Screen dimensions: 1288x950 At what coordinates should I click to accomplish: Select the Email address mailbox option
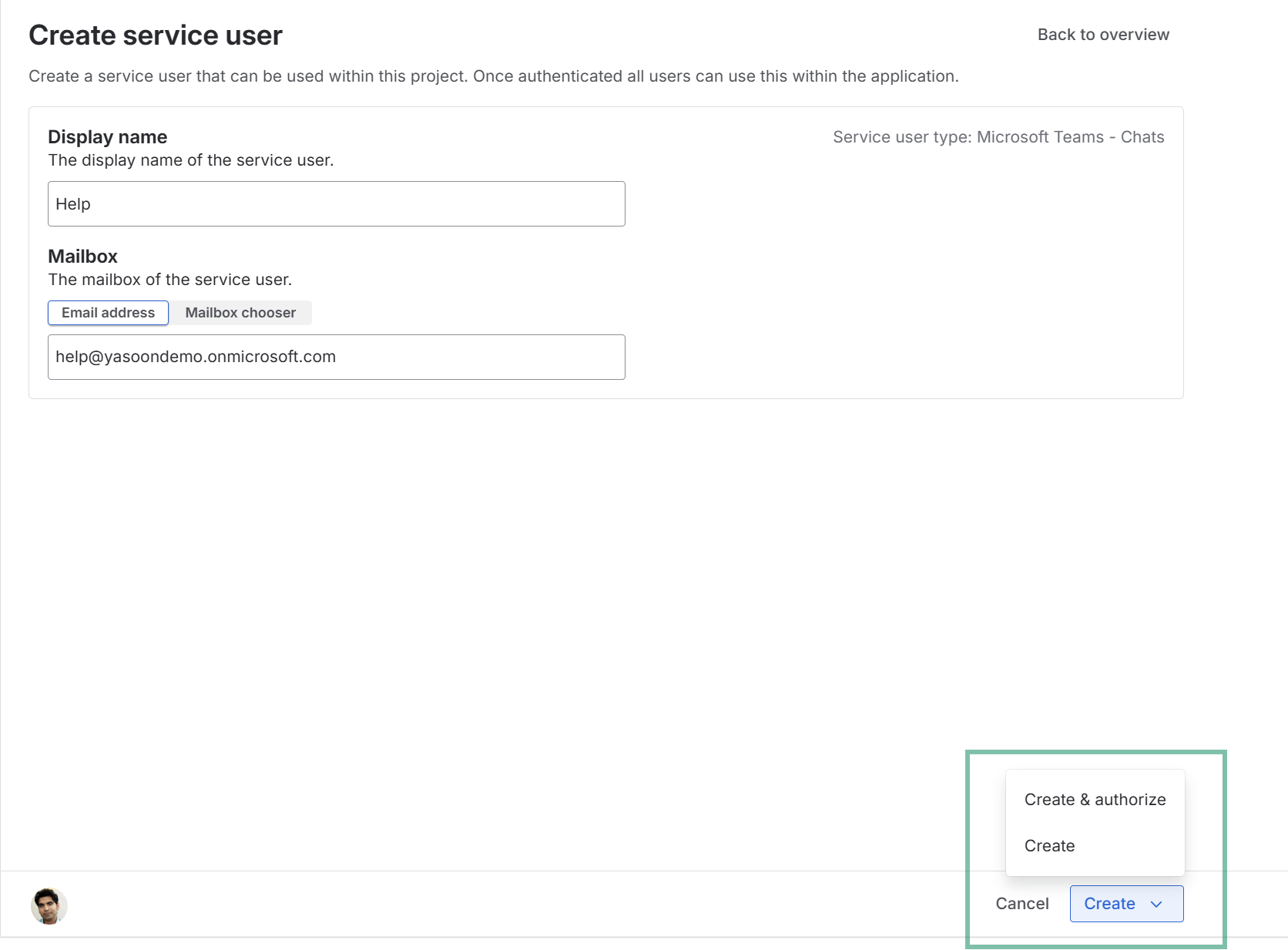click(108, 313)
